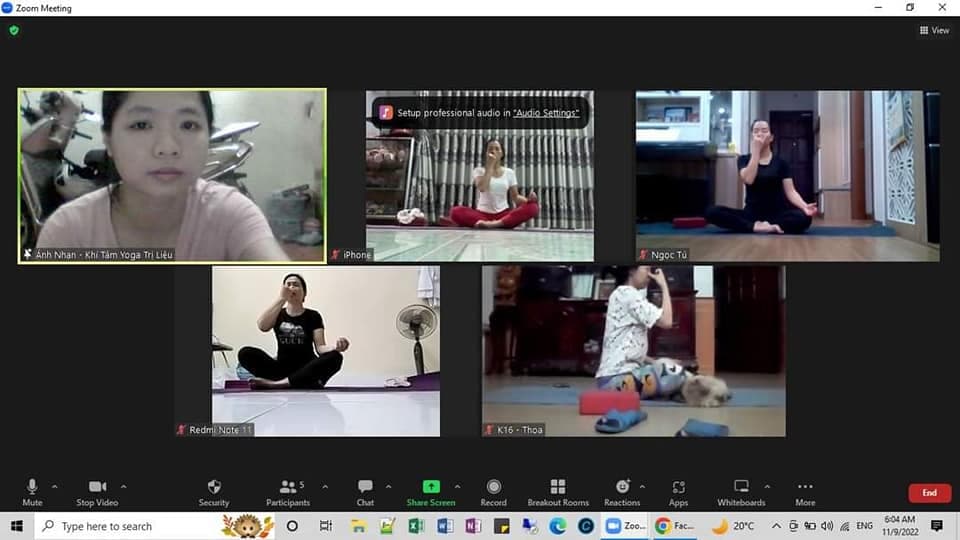Open the Chat panel
Viewport: 960px width, 540px height.
365,493
